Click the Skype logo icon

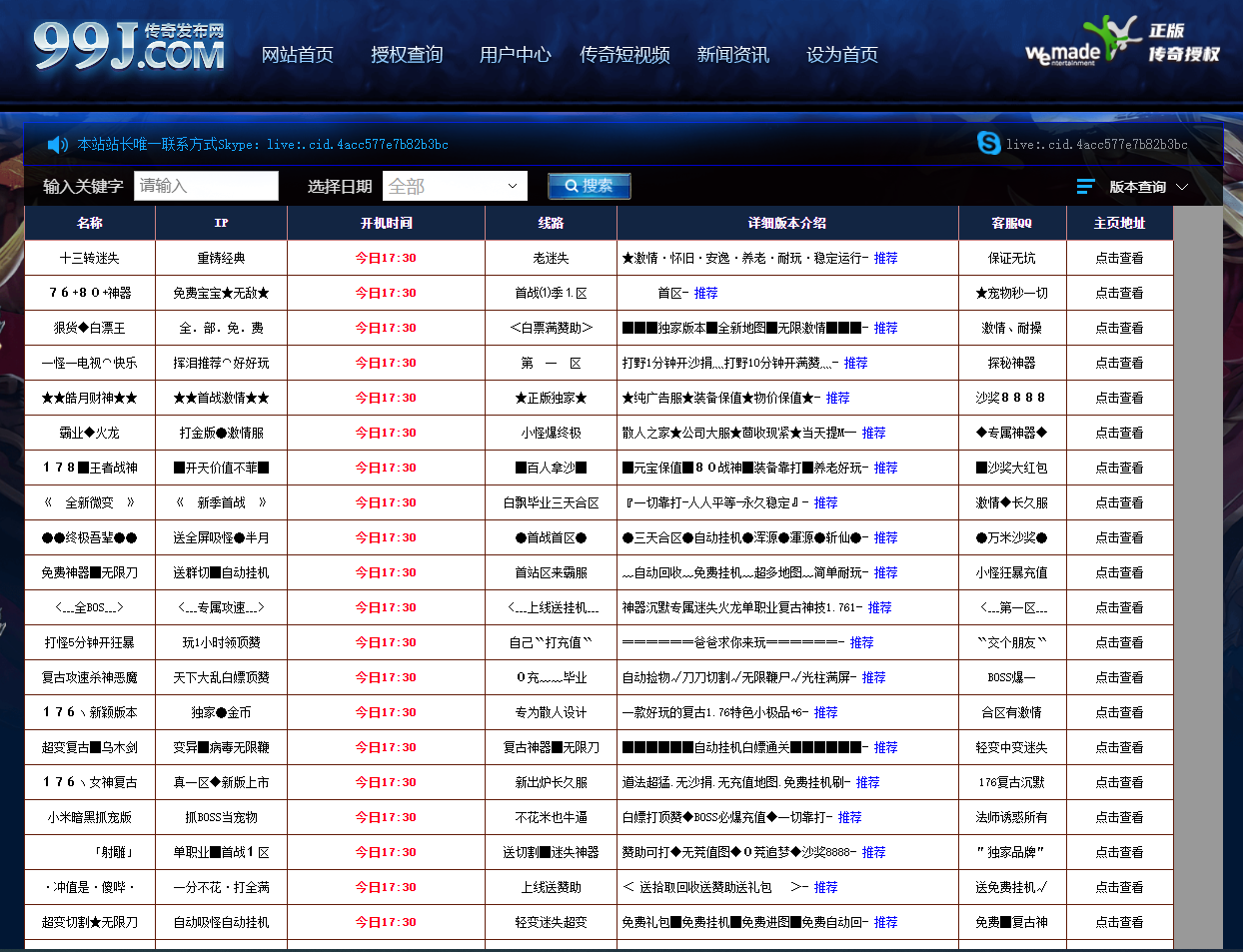point(988,143)
